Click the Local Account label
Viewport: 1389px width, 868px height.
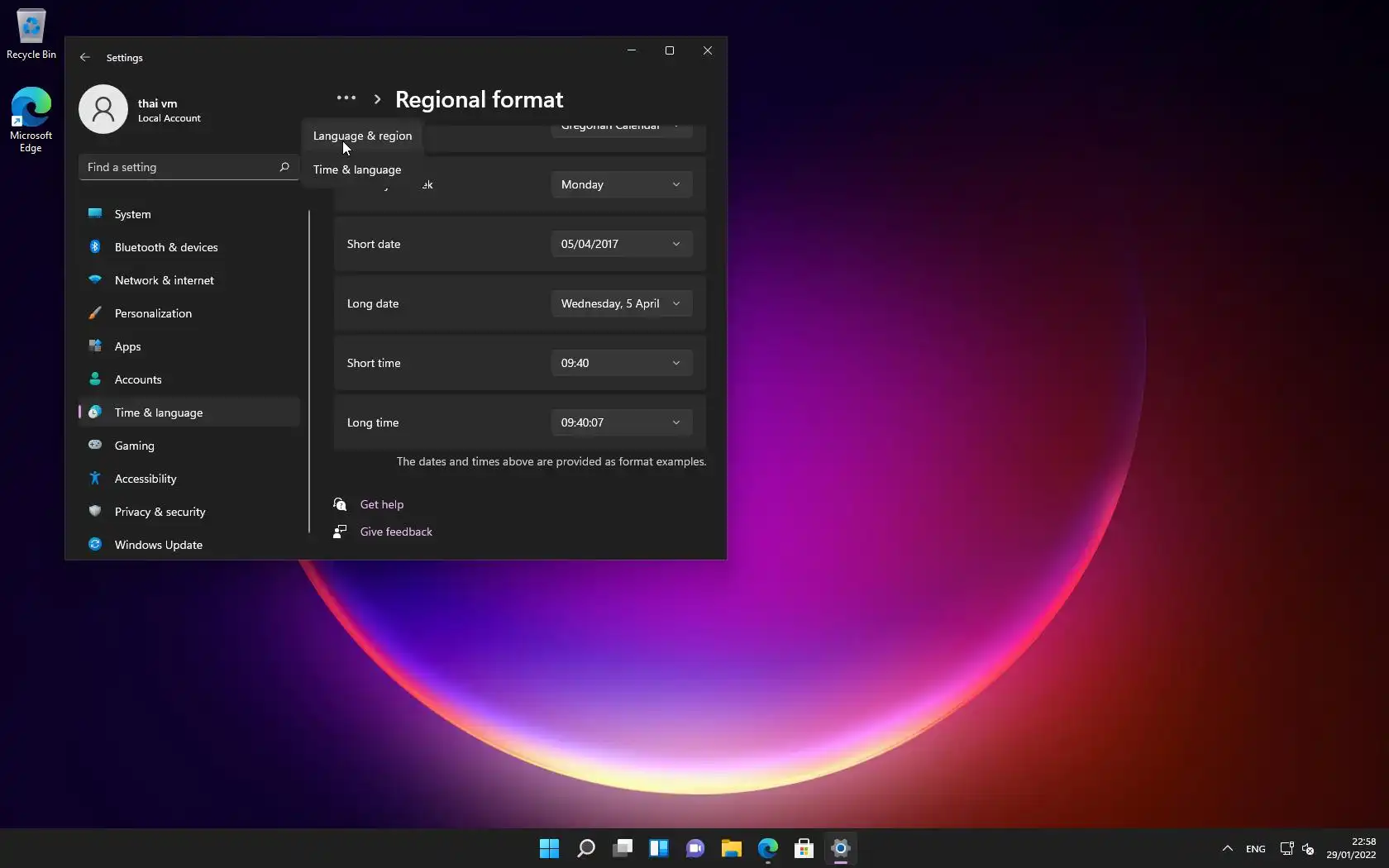pos(169,118)
